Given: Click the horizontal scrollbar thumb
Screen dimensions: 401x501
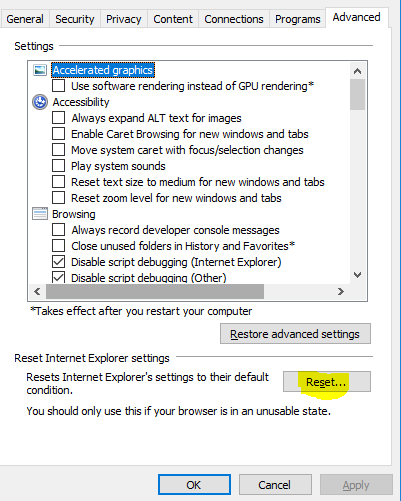Looking at the screenshot, I should pyautogui.click(x=155, y=292).
